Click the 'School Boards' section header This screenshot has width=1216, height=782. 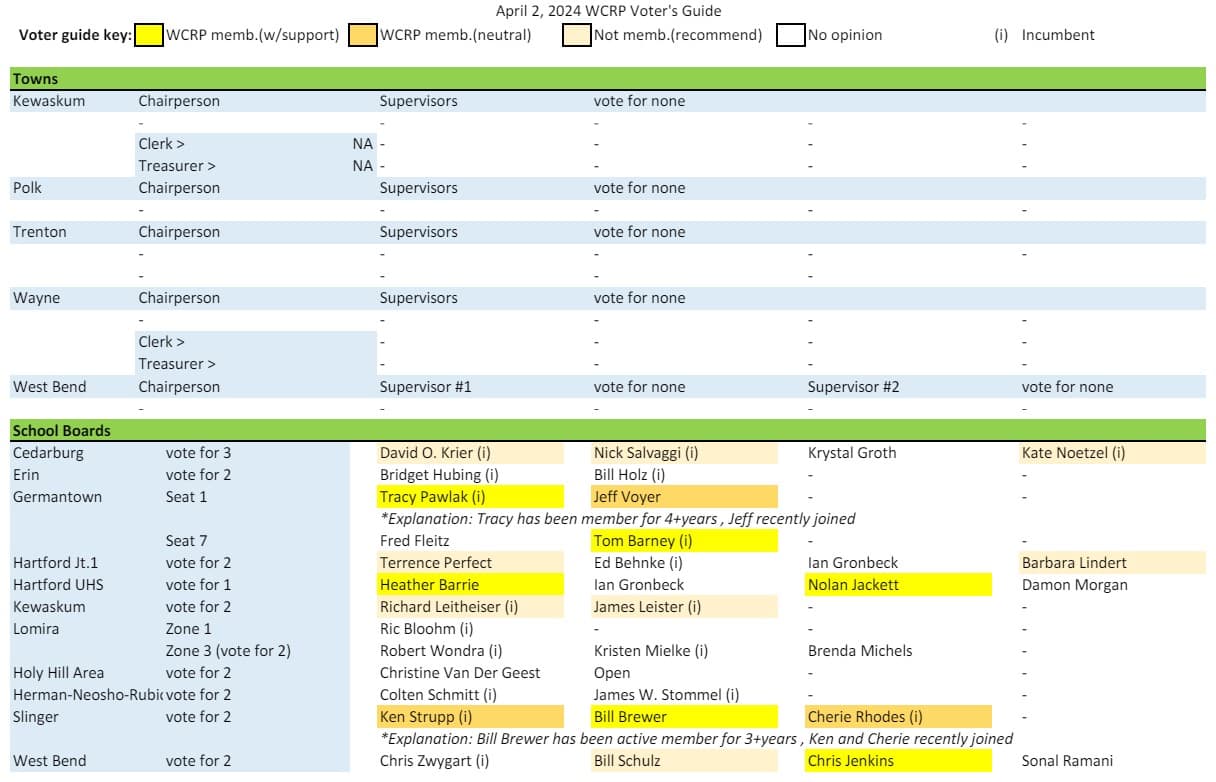click(608, 430)
